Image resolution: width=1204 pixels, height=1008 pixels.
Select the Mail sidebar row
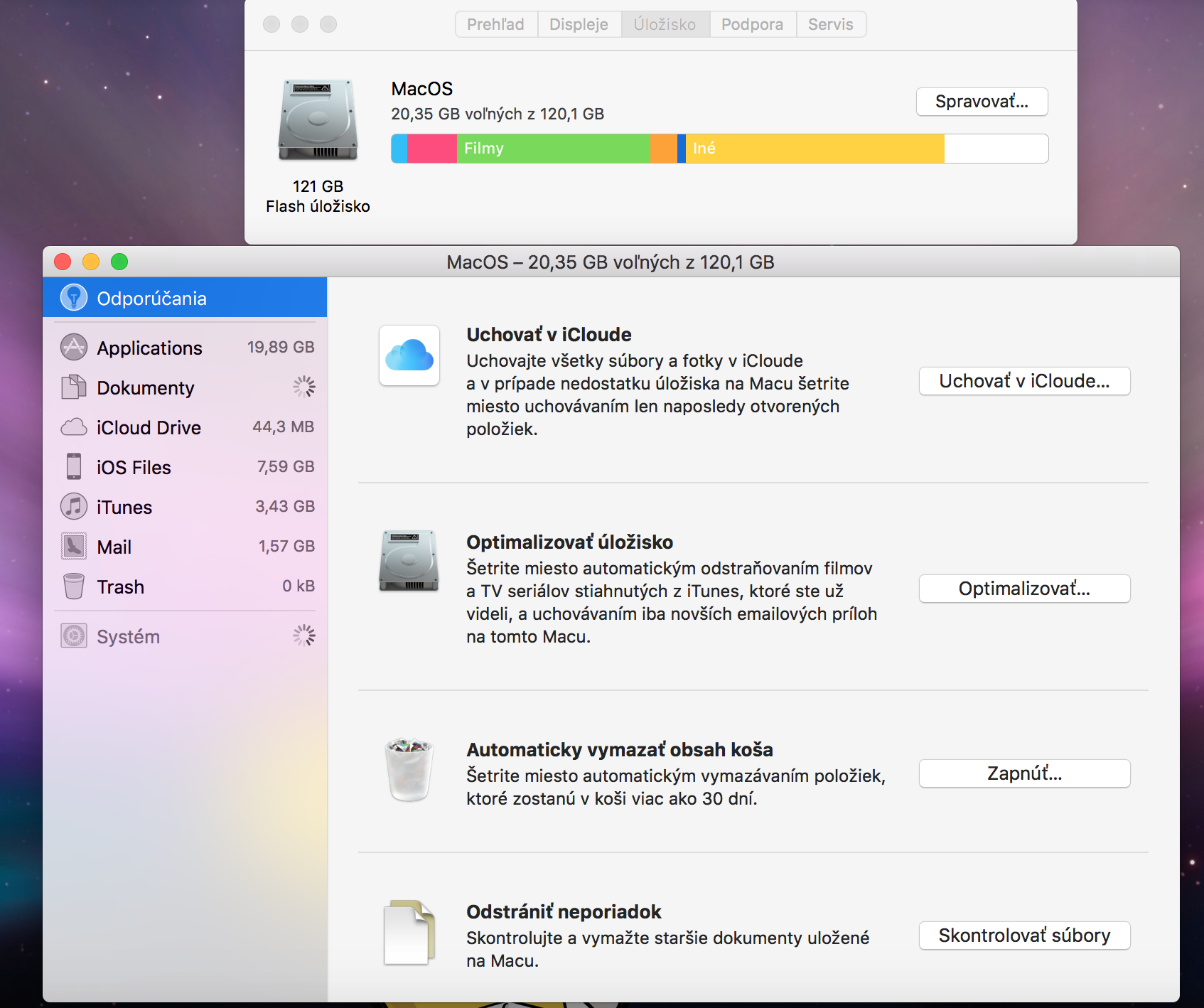pos(185,547)
